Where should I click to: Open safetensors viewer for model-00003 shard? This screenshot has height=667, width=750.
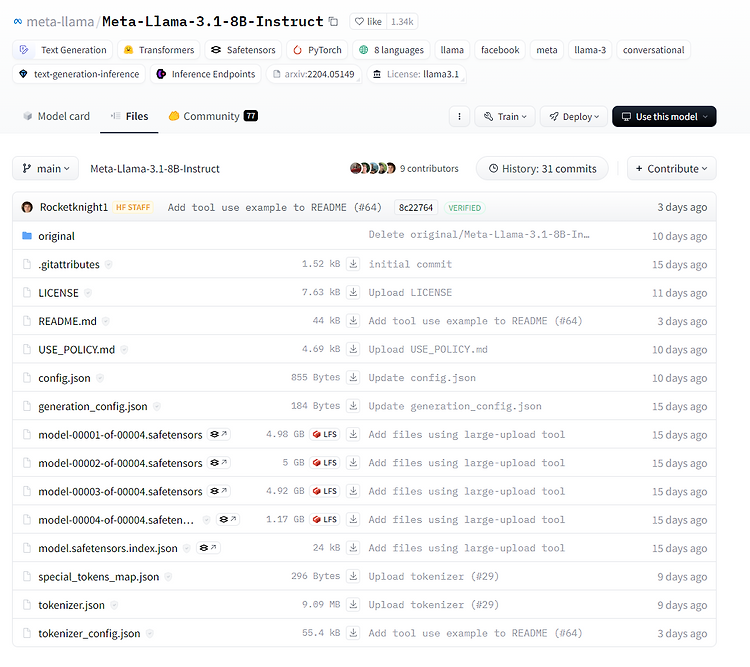click(219, 491)
